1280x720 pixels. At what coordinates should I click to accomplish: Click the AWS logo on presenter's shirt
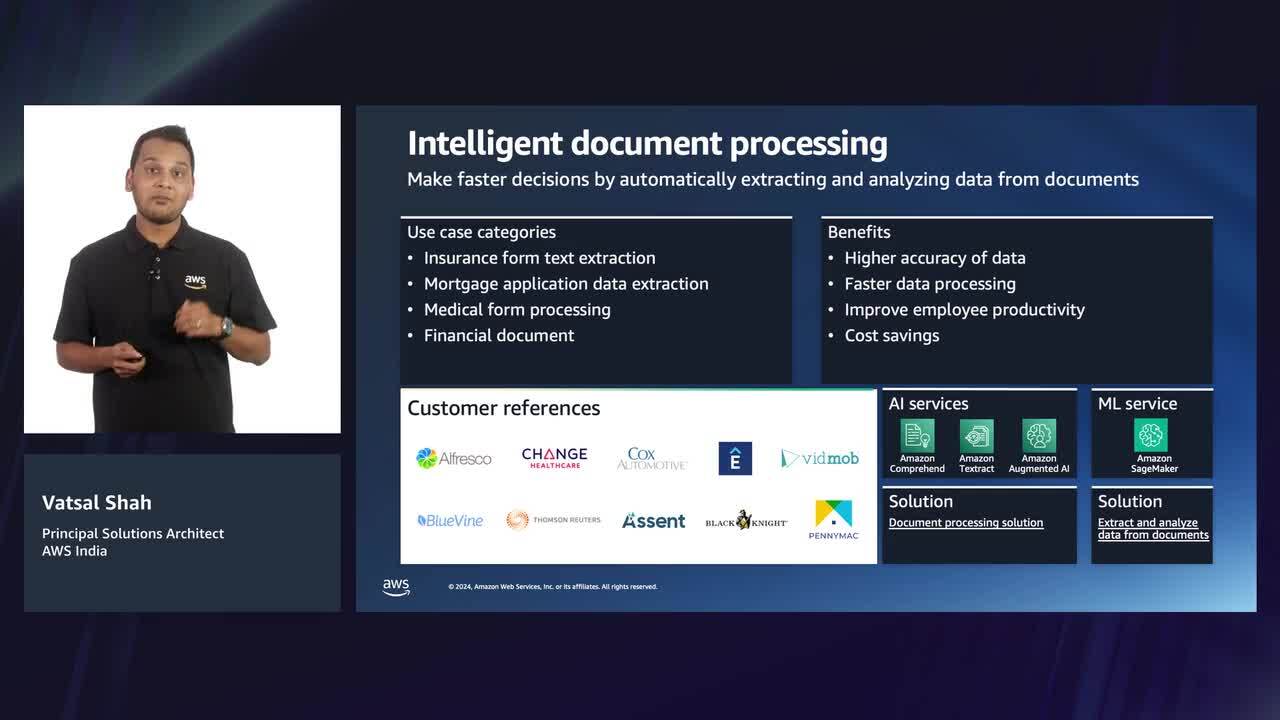(x=195, y=282)
